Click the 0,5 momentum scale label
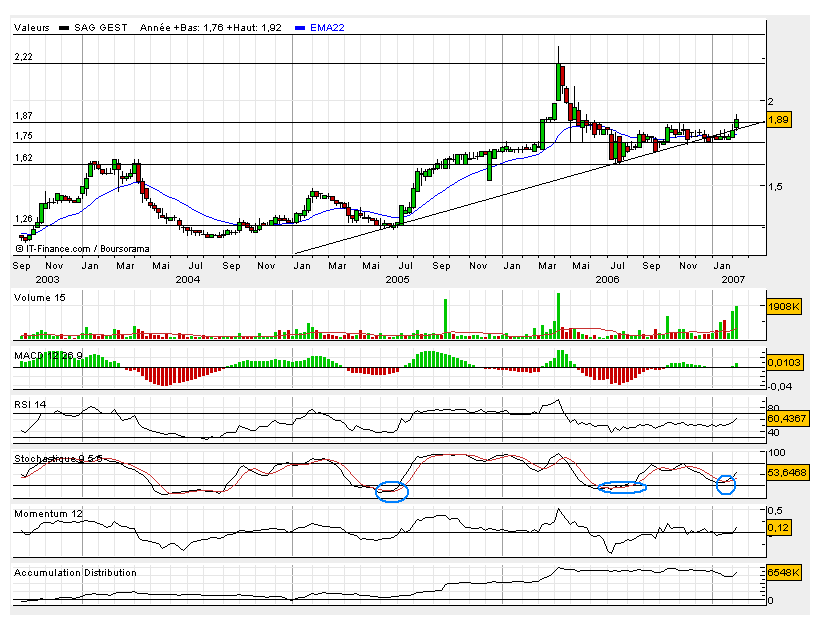815x623 pixels. [775, 510]
